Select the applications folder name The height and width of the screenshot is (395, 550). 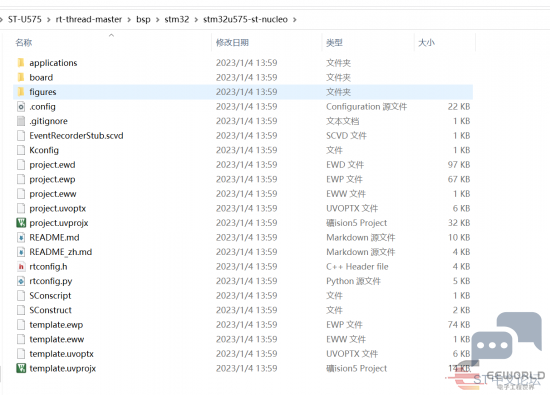[53, 63]
